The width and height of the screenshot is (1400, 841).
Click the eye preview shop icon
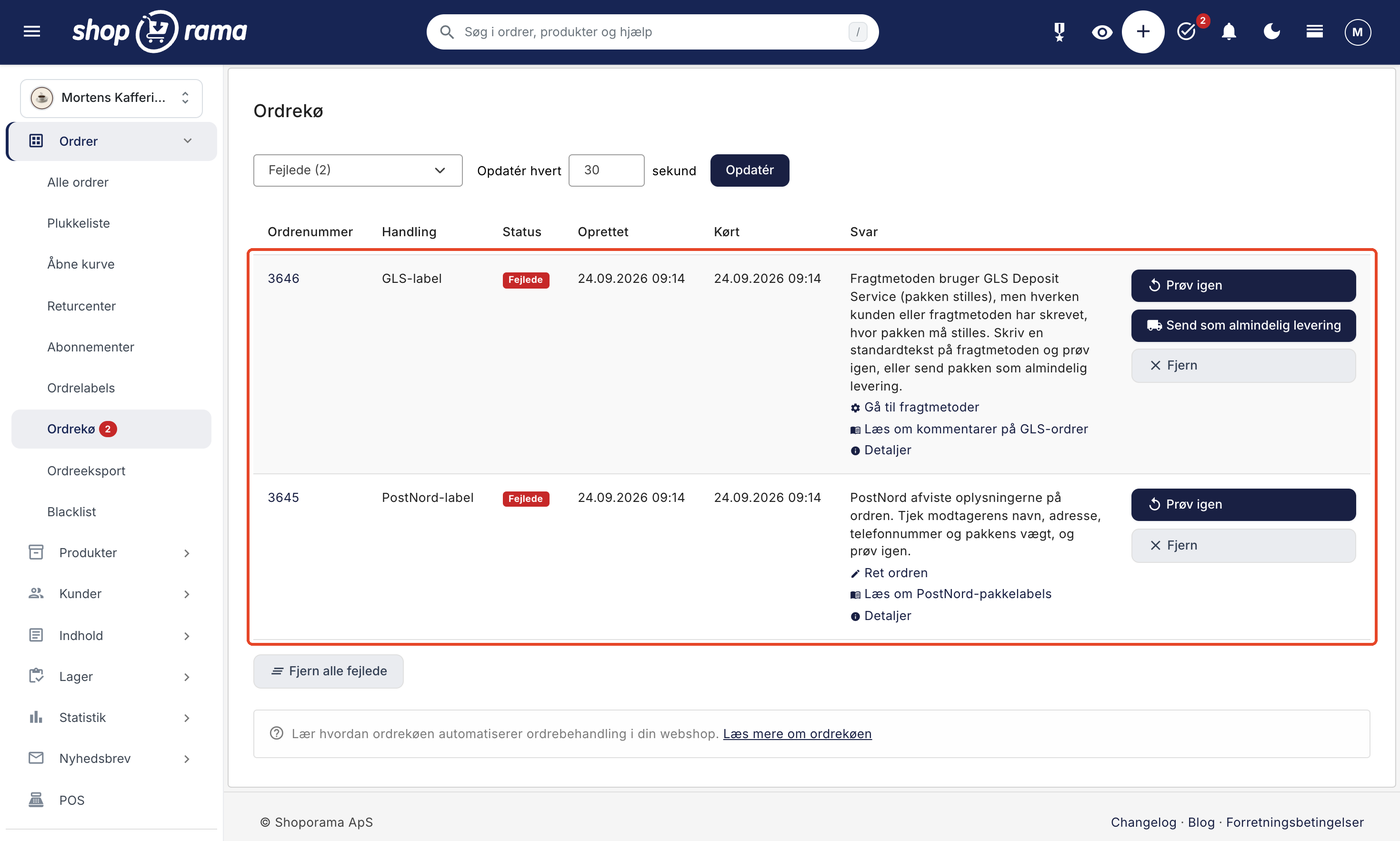(x=1102, y=32)
